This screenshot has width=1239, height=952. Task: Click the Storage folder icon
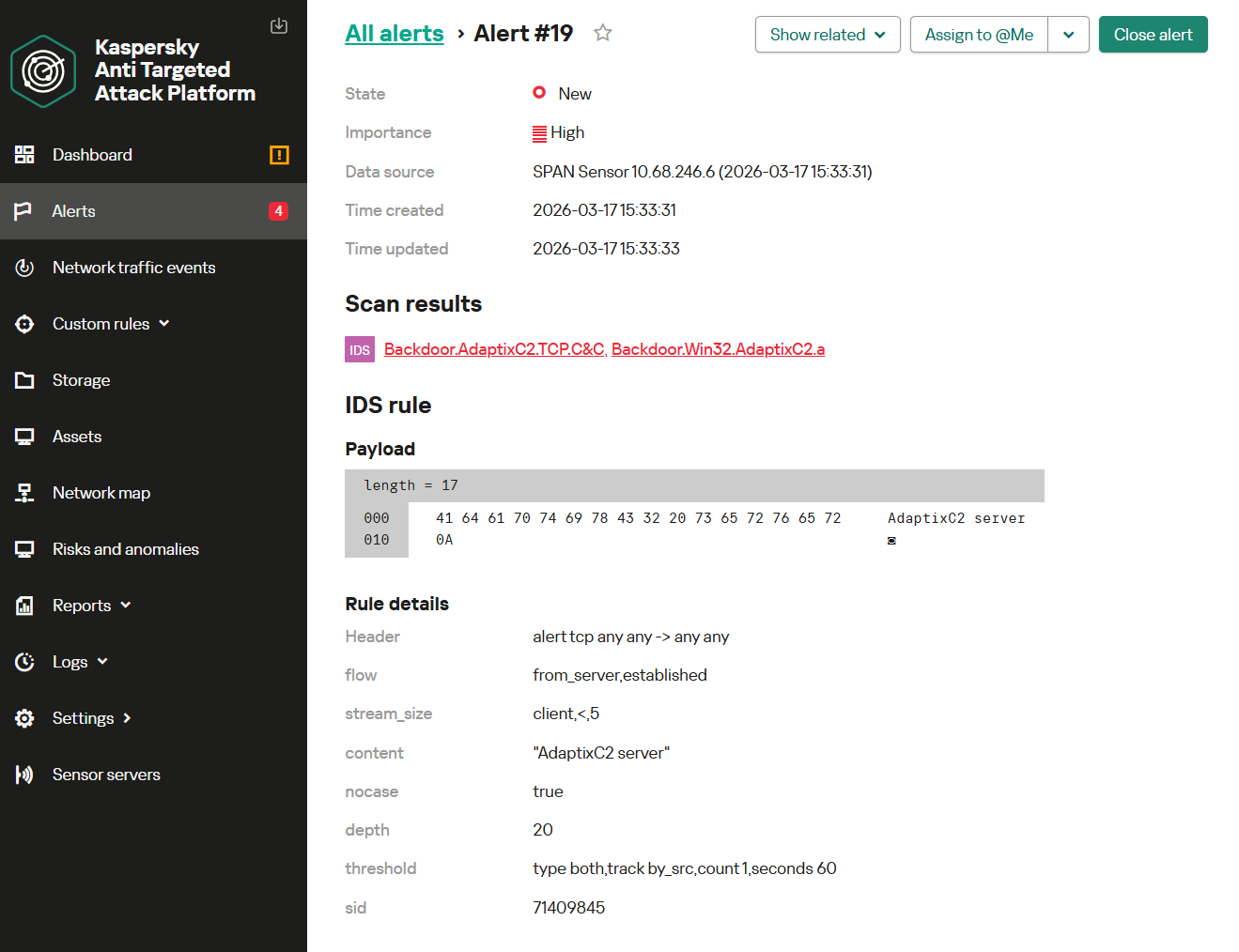pos(25,380)
